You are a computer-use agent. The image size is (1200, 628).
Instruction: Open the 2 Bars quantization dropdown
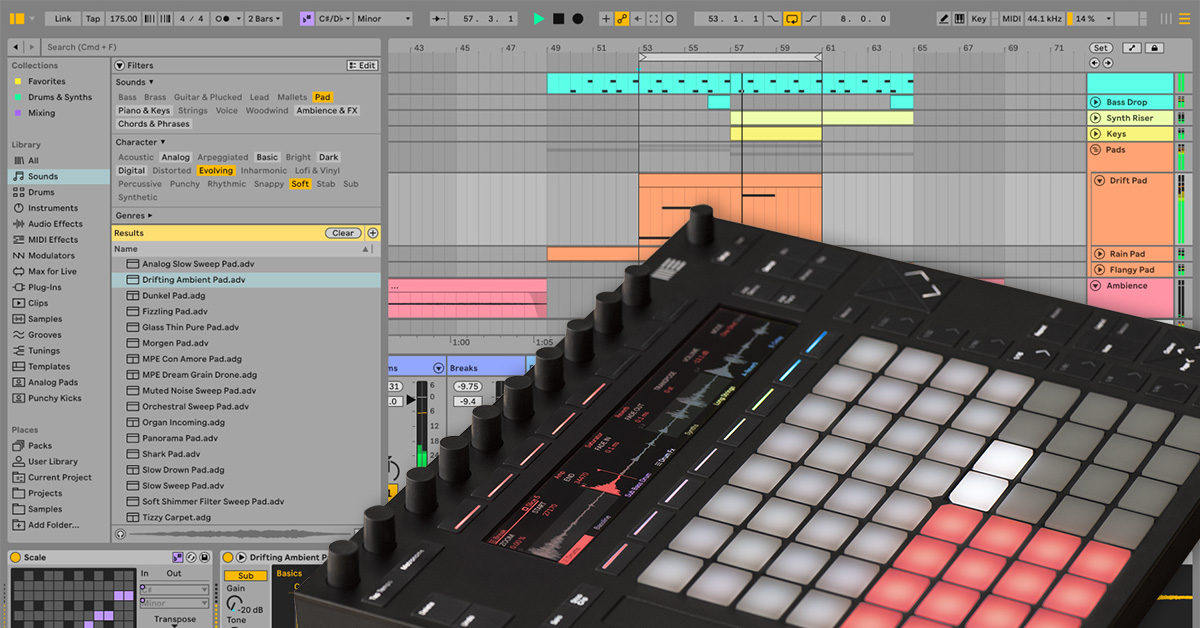click(263, 18)
